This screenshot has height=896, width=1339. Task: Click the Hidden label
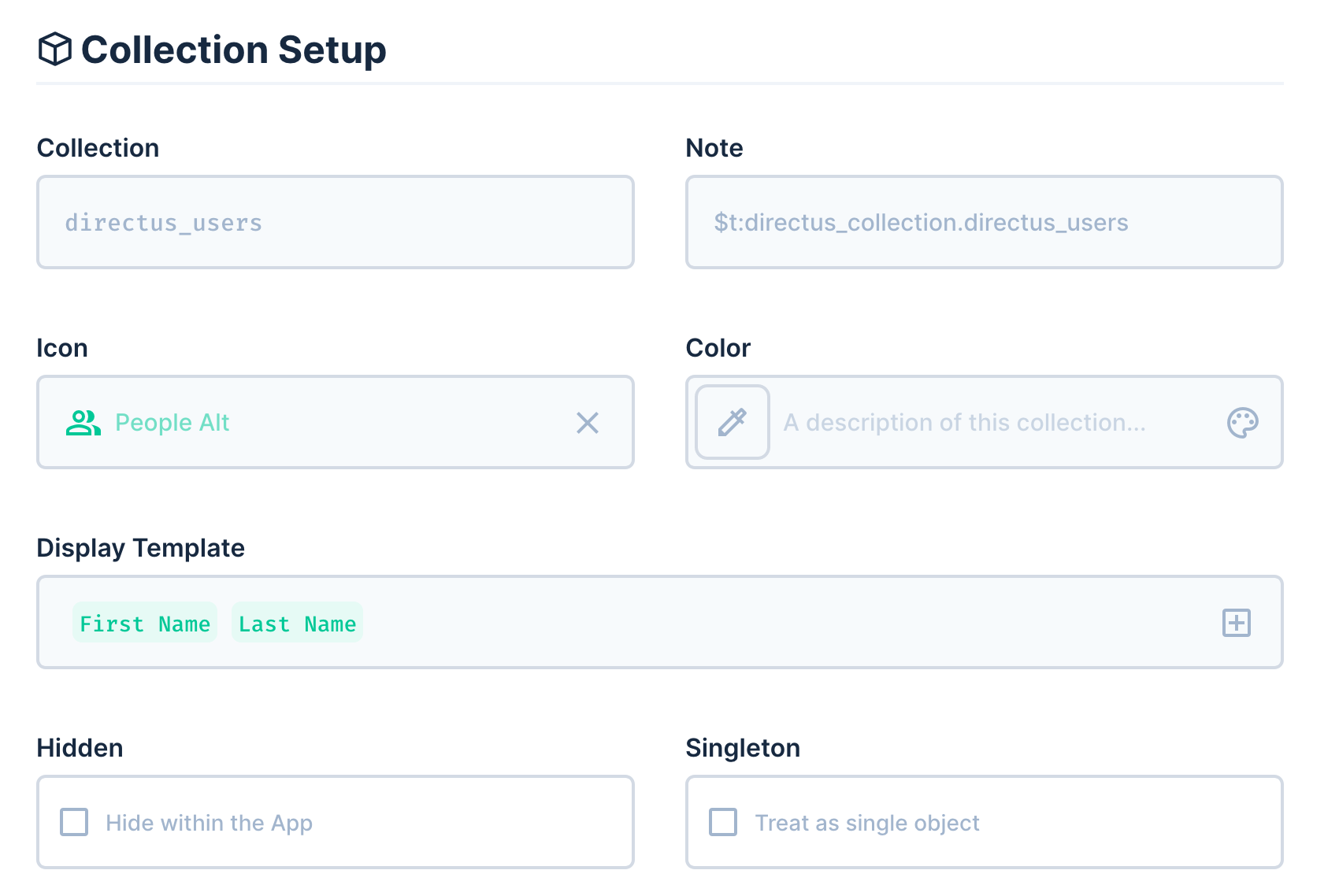click(x=80, y=748)
